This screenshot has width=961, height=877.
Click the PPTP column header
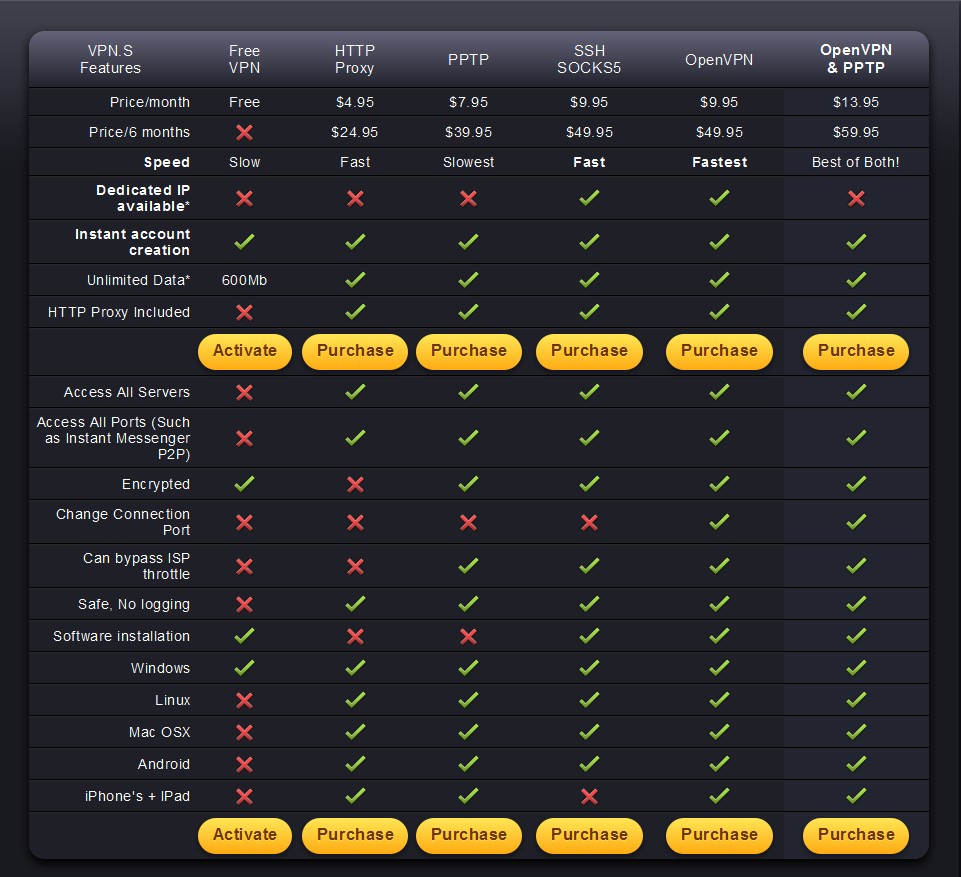click(468, 59)
